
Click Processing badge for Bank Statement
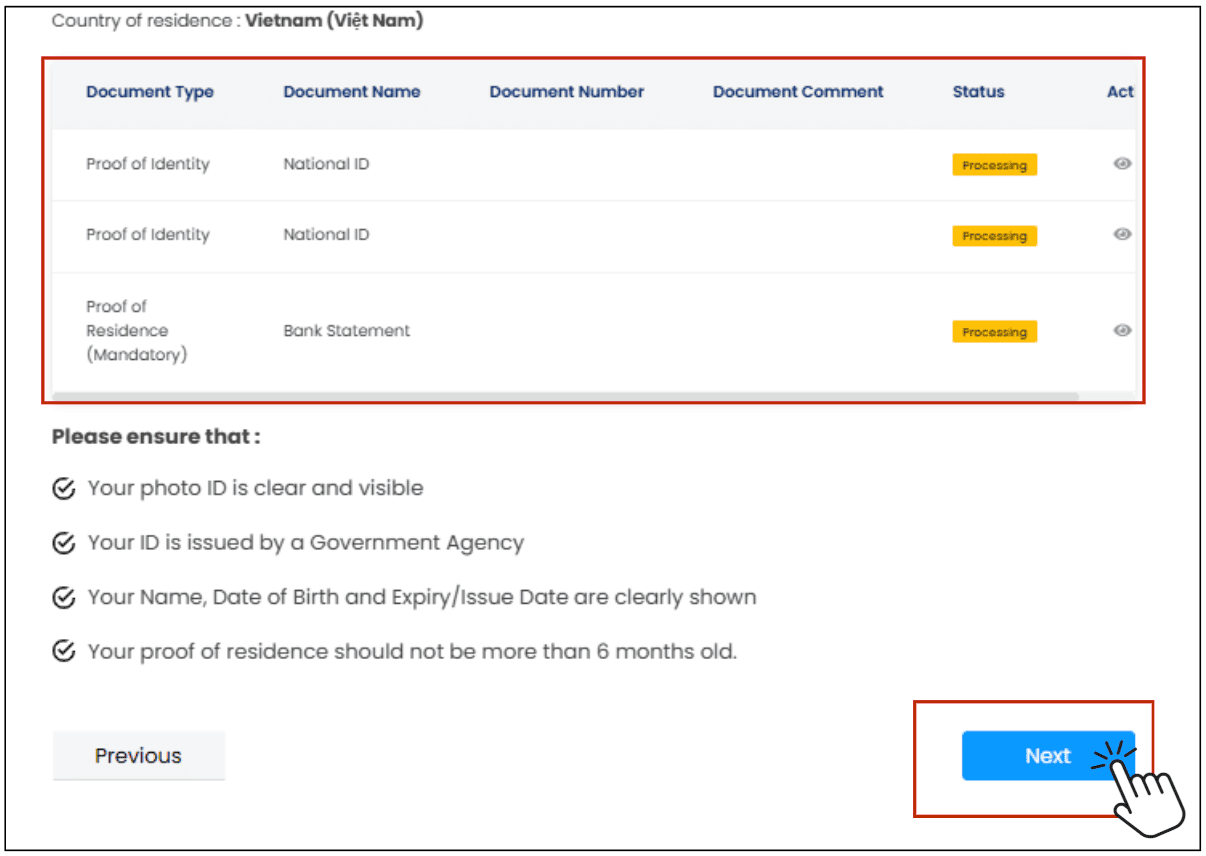994,332
